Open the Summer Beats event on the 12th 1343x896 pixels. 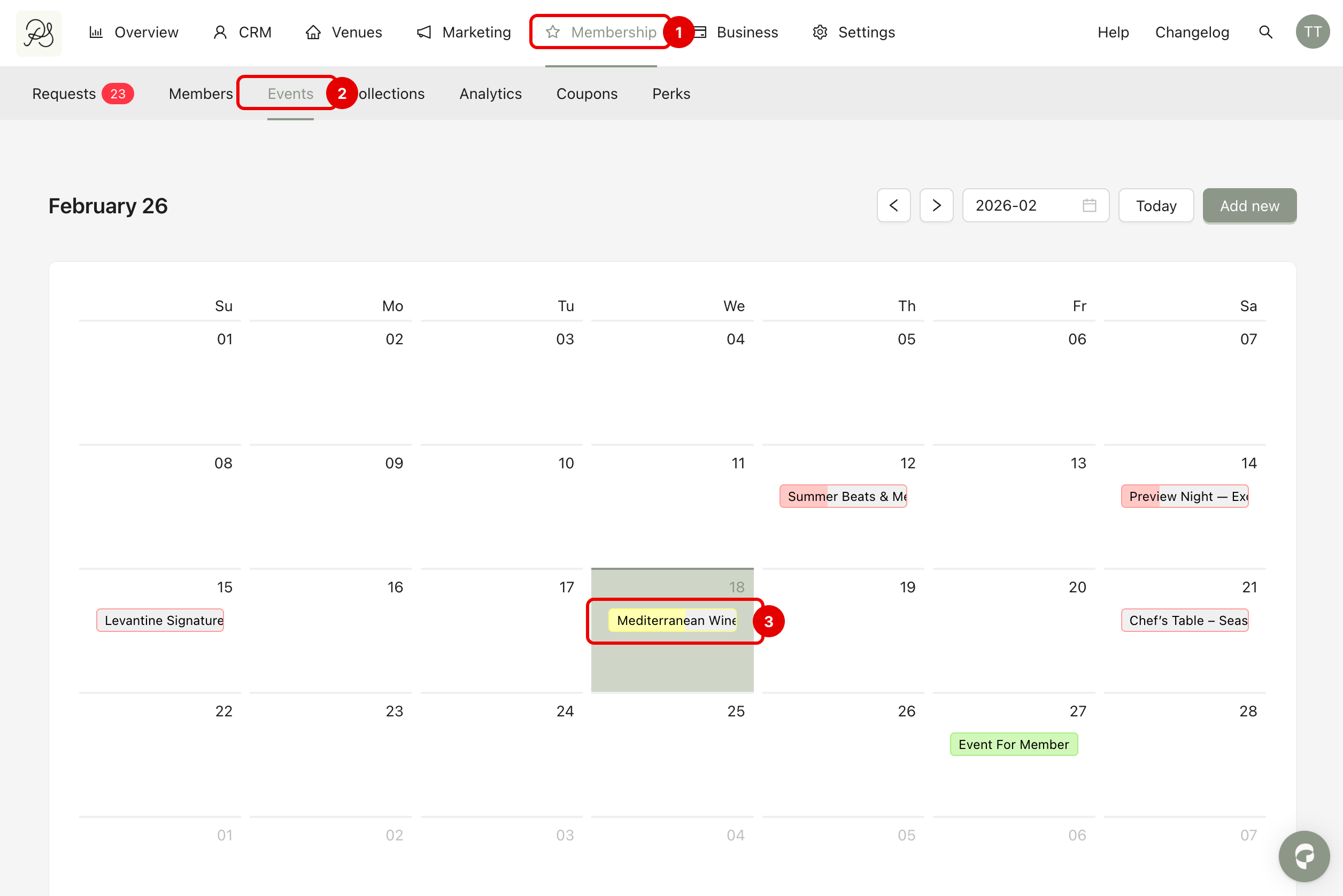843,497
